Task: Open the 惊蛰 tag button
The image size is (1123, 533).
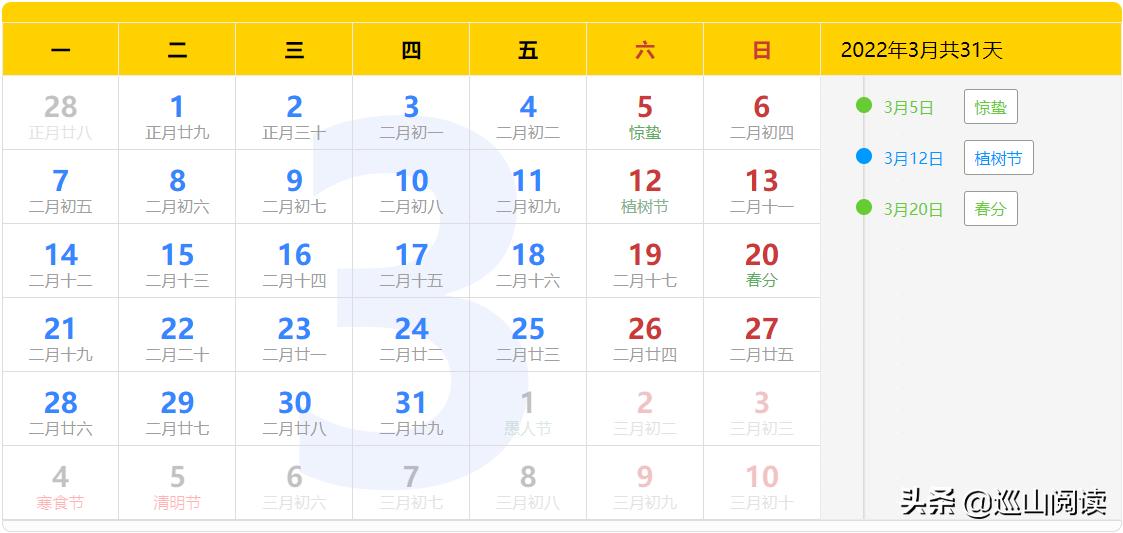Action: pyautogui.click(x=991, y=107)
